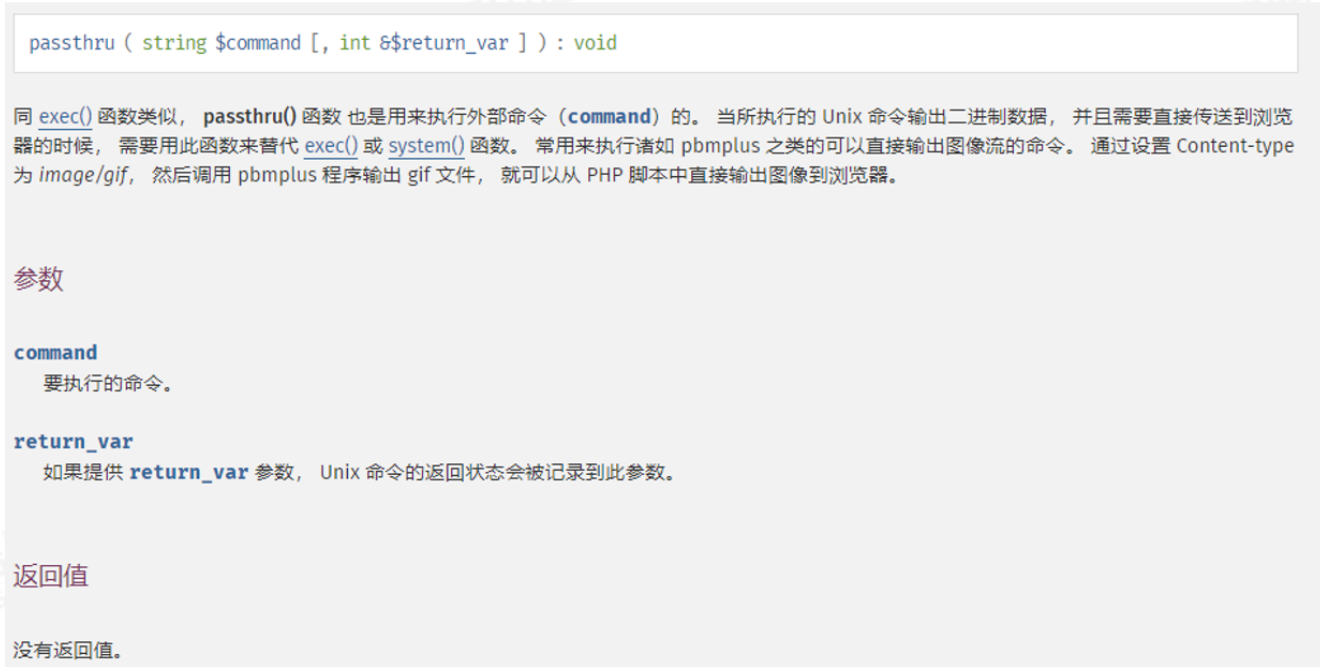Click the italic image/gif text

[84, 175]
